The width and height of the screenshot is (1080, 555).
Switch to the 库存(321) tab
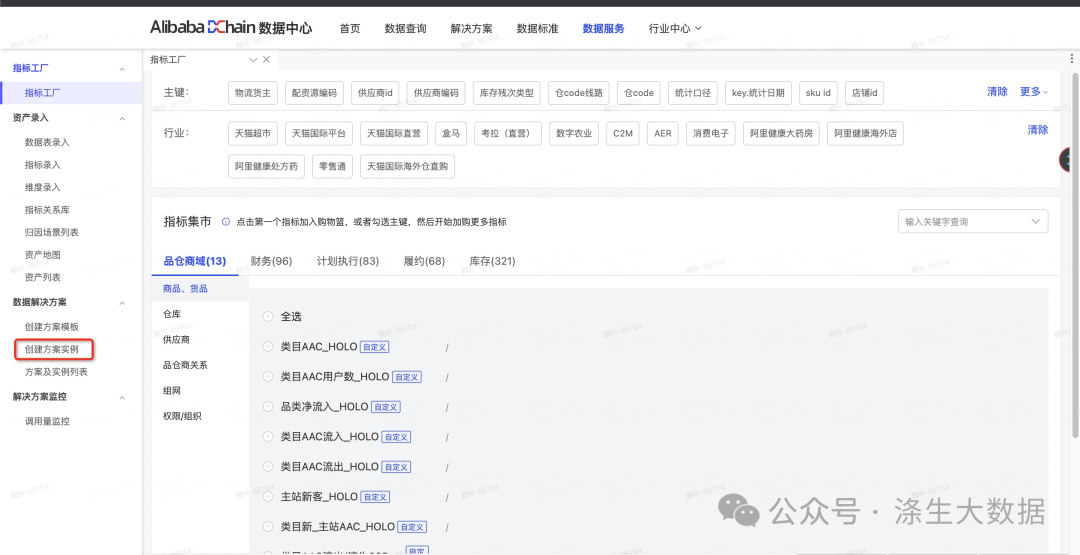(492, 262)
